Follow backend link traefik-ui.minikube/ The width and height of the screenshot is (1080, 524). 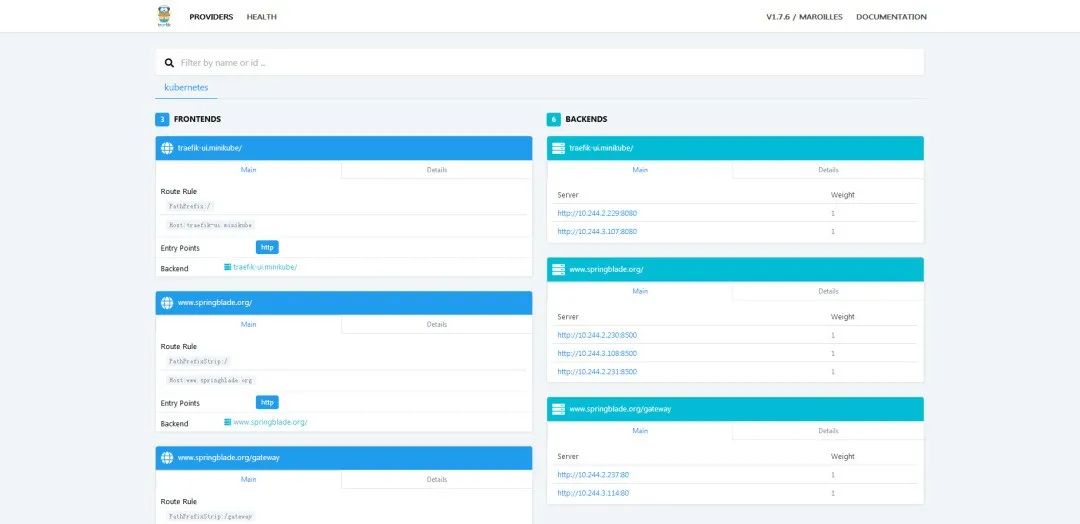tap(260, 267)
